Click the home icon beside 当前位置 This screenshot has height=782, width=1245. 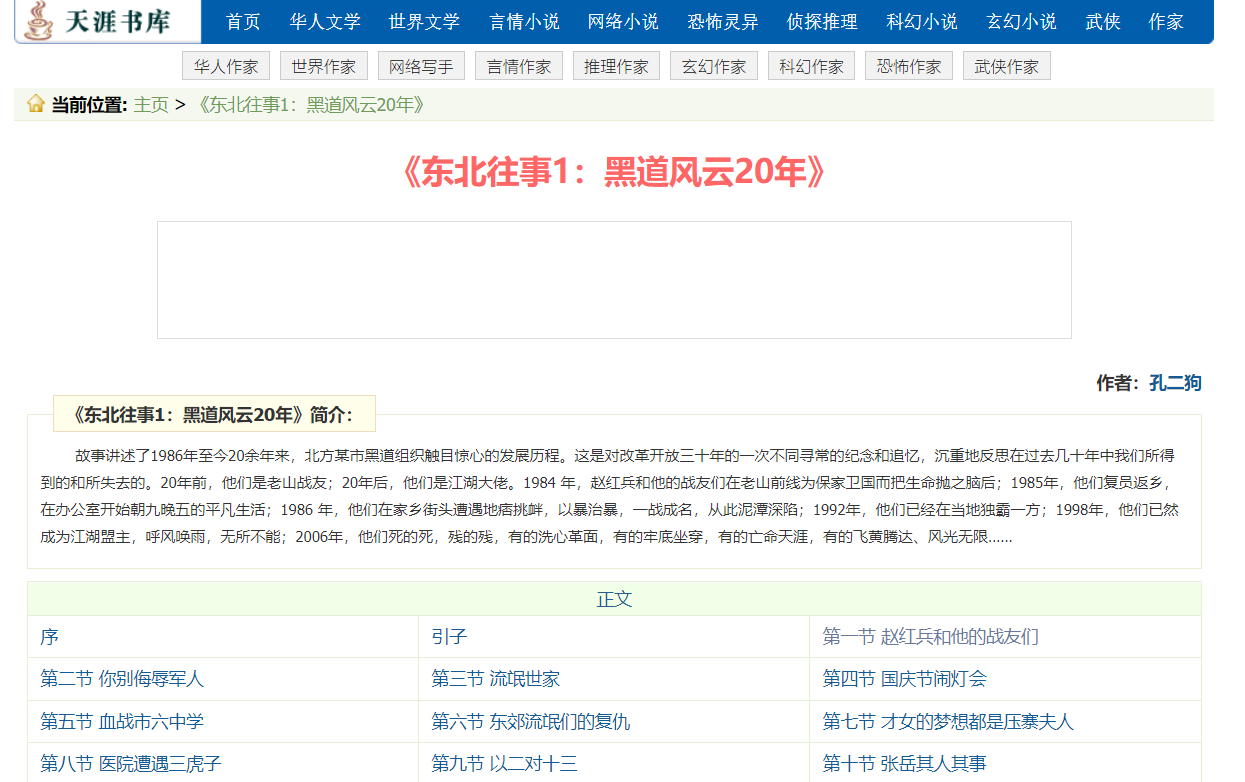click(x=36, y=104)
